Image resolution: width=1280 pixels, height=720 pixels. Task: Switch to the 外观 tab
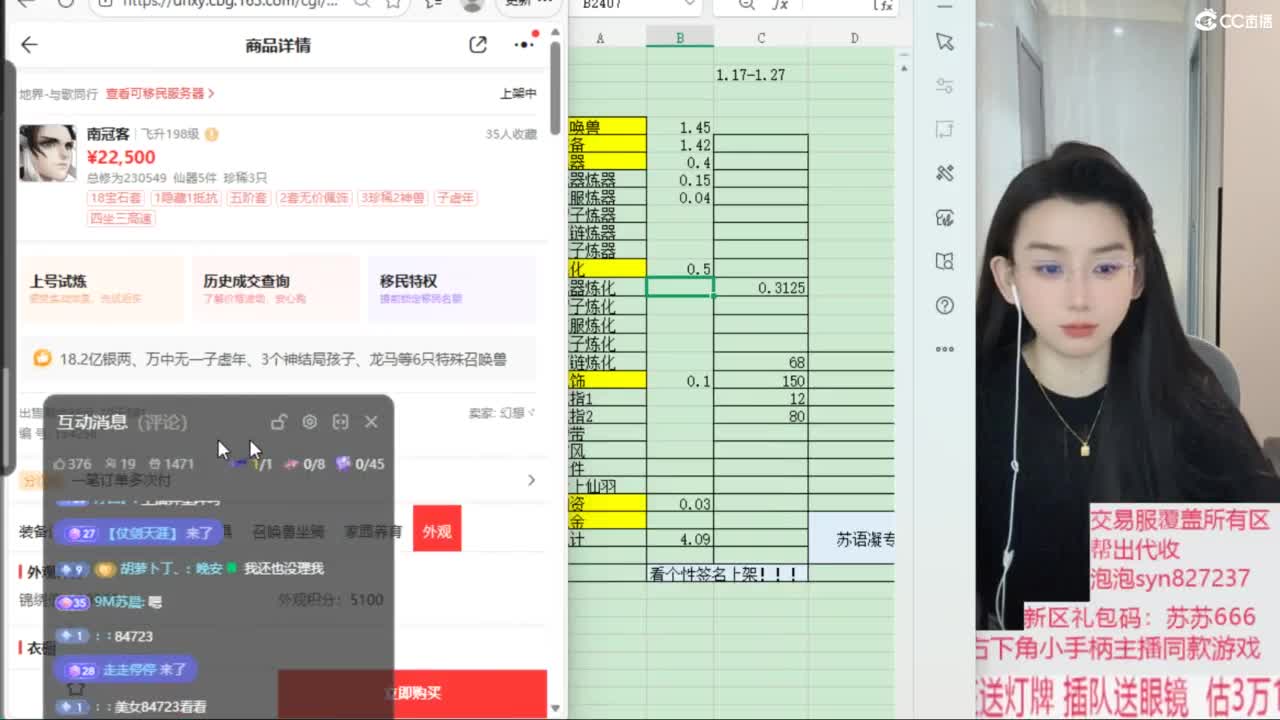[x=437, y=532]
